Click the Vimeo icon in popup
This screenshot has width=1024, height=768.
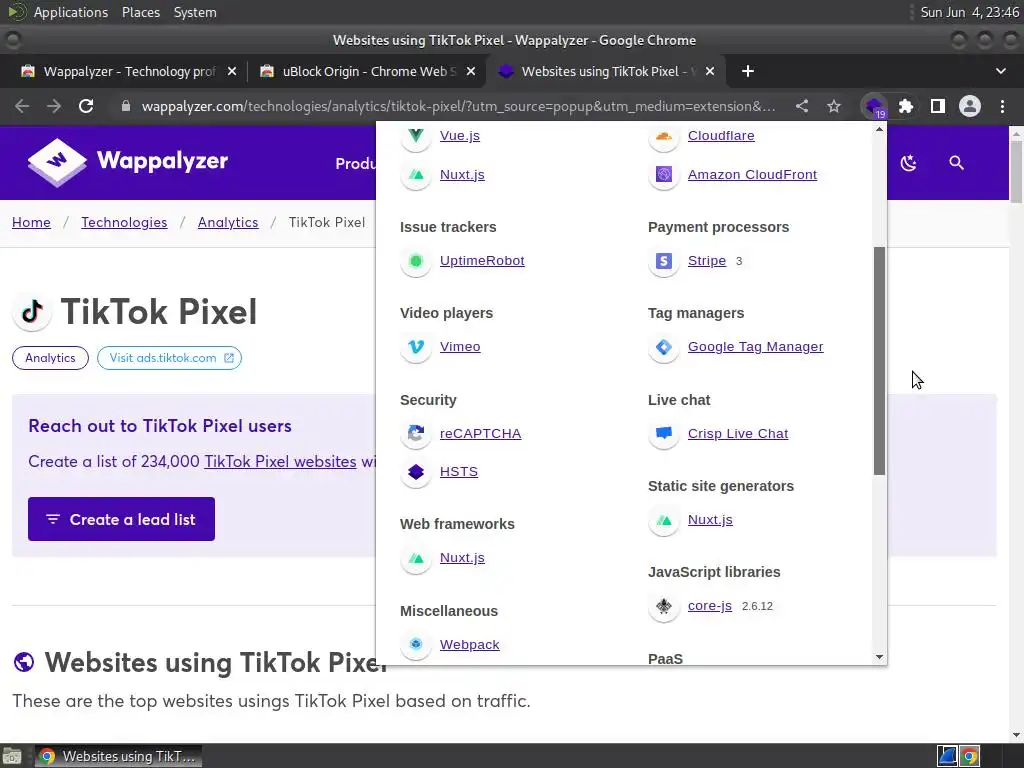coord(416,347)
